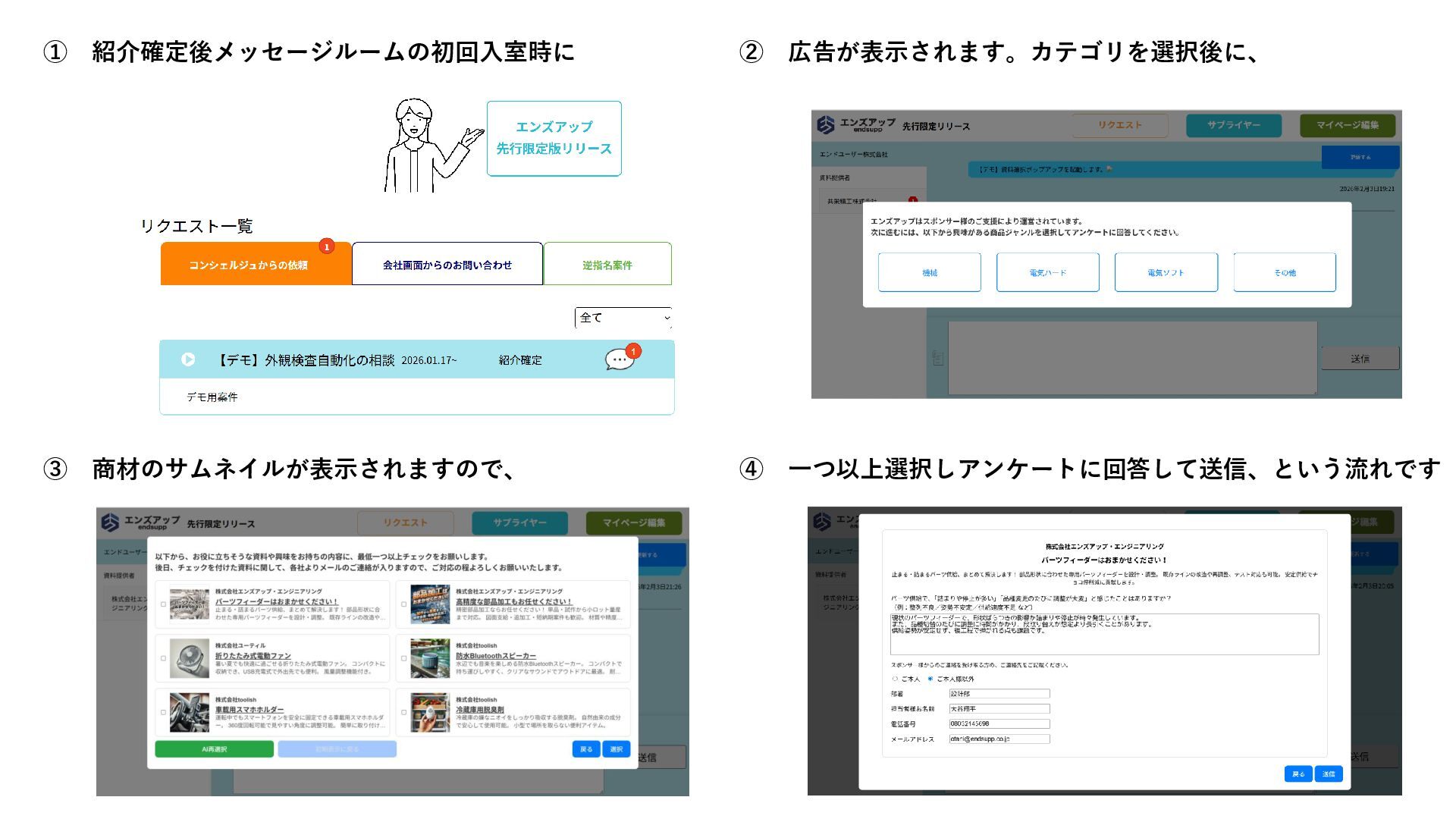Click the play icon beside 【デモ】外観検査自動化の相談
The width and height of the screenshot is (1456, 819).
188,359
